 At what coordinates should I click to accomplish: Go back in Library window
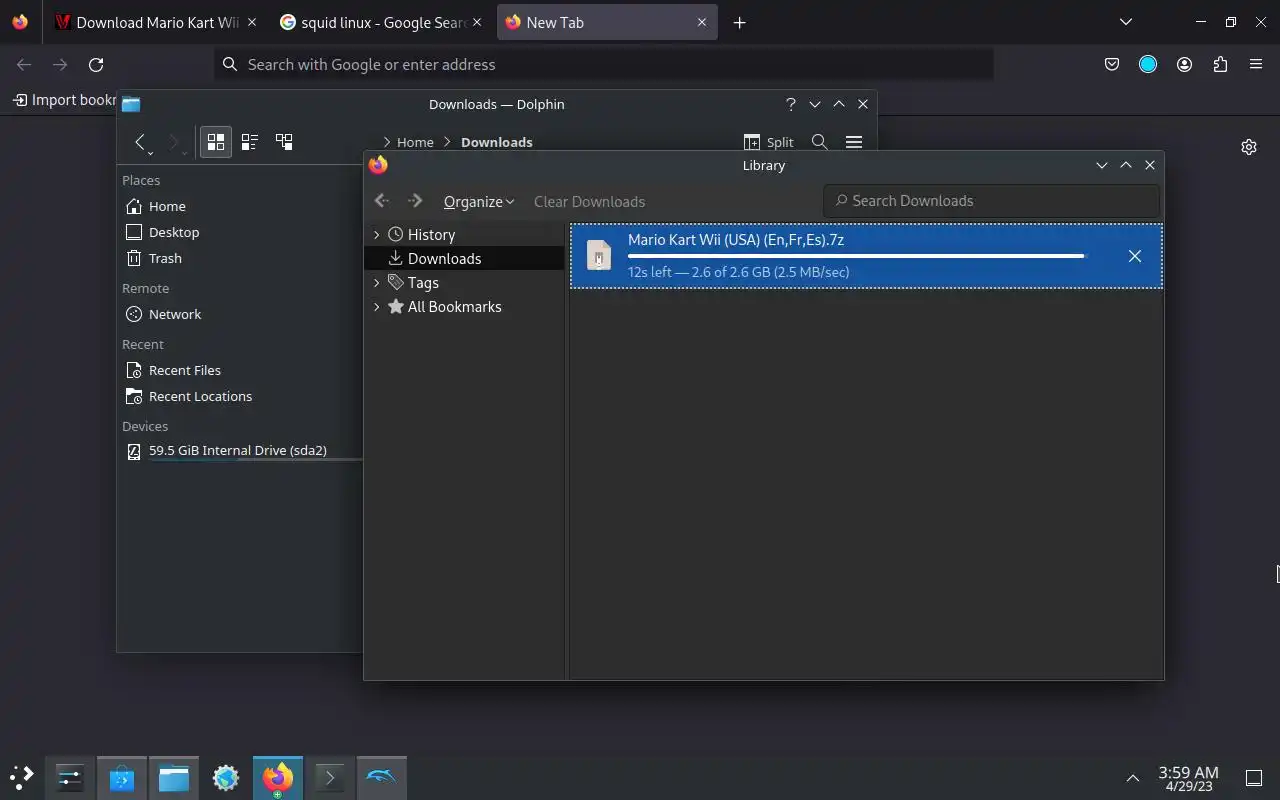point(381,201)
